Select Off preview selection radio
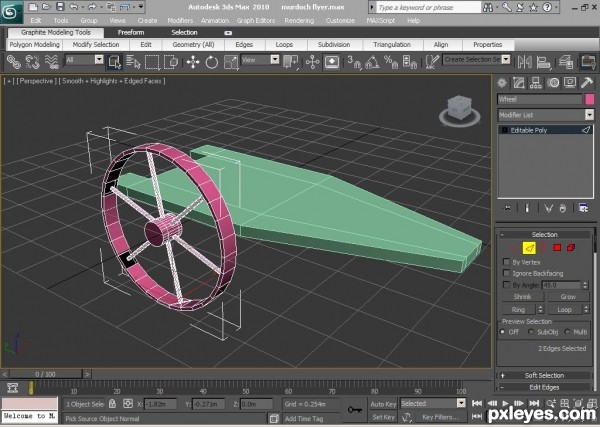 (502, 332)
